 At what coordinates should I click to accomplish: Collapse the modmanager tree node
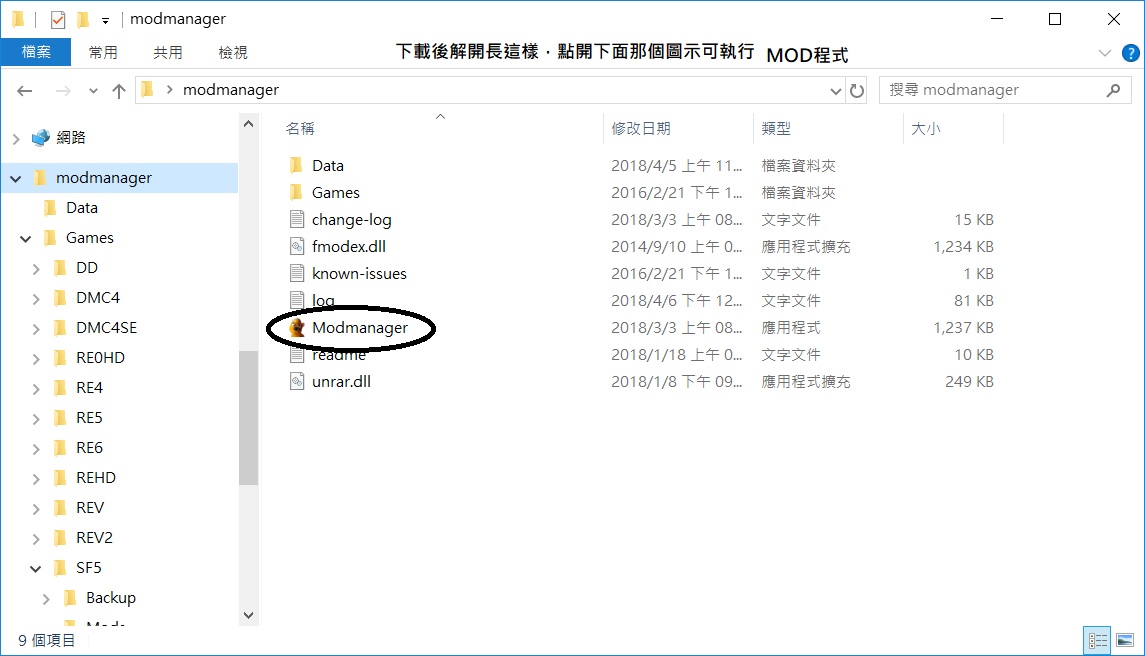tap(16, 178)
